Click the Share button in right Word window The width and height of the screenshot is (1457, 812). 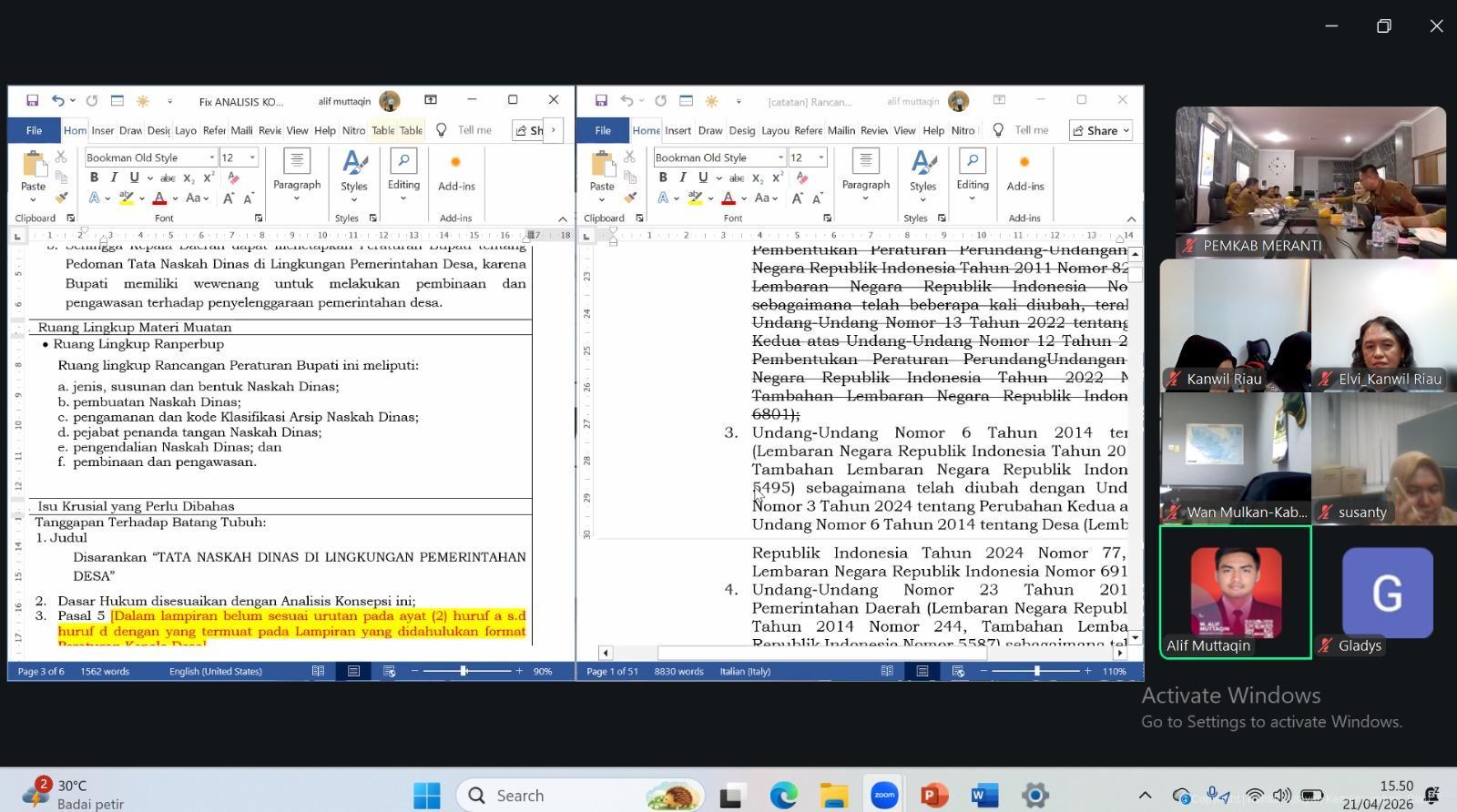[x=1100, y=130]
